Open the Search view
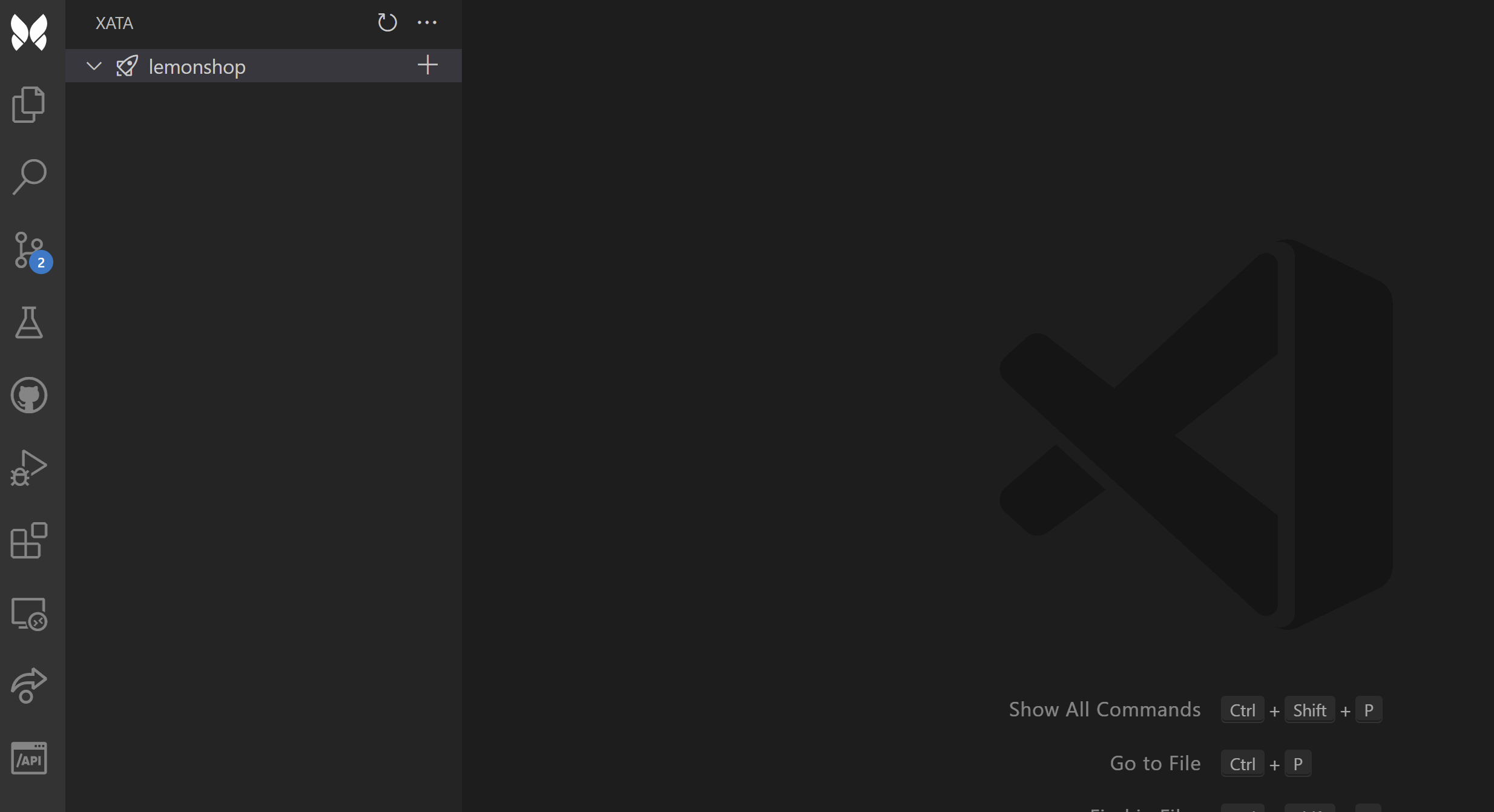 (x=29, y=177)
